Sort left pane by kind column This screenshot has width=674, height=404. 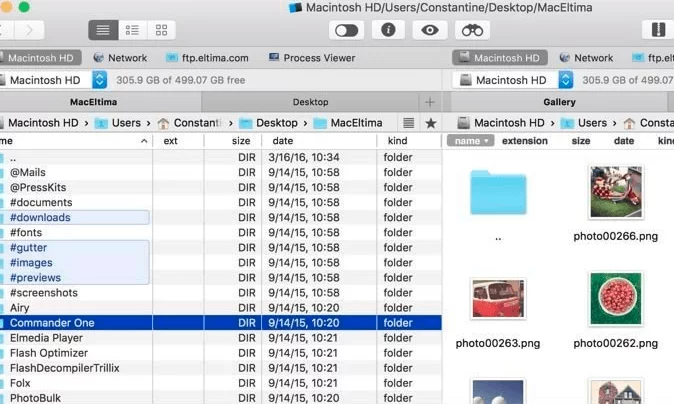(x=398, y=141)
